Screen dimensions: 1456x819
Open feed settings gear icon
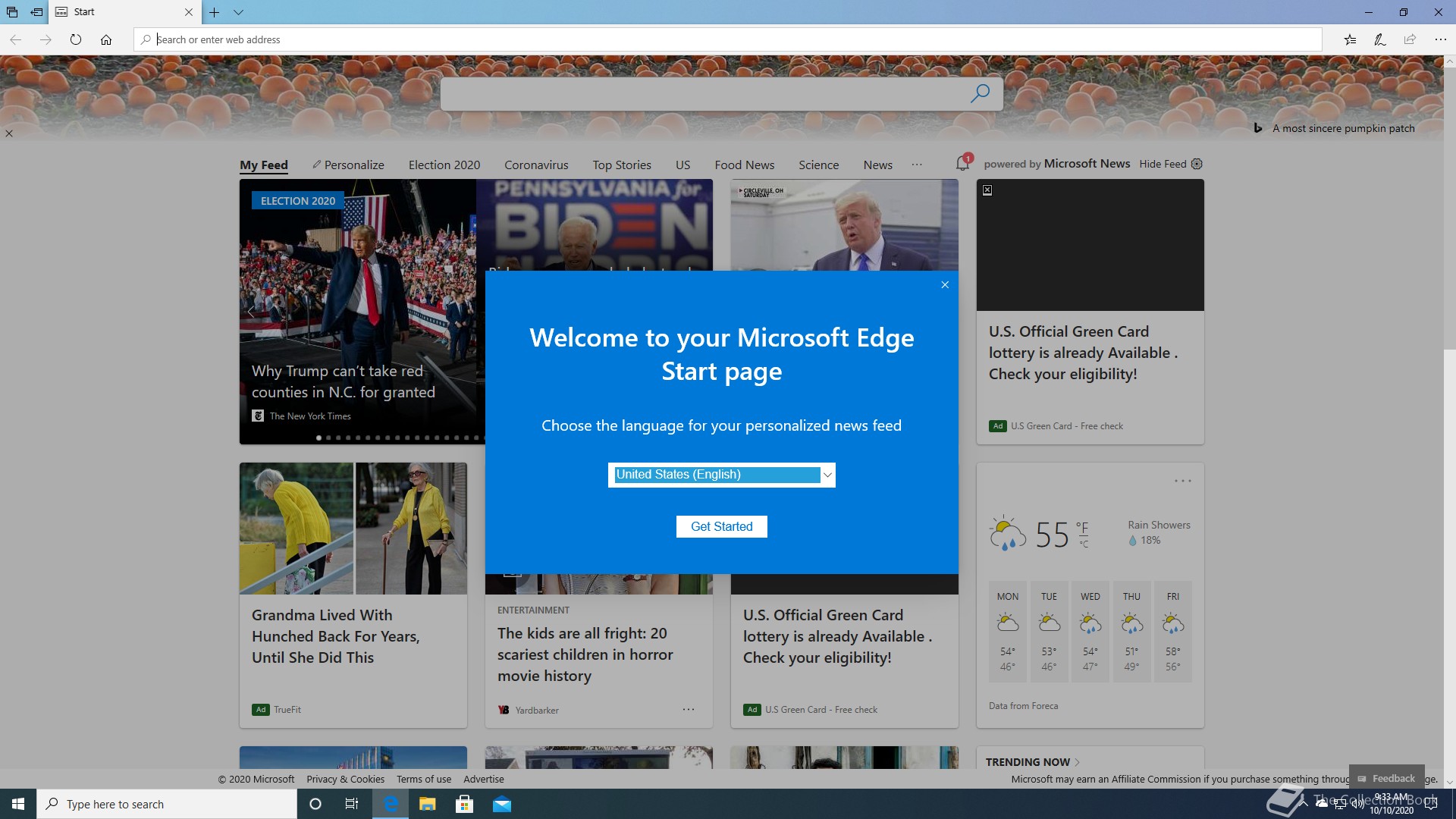pos(1197,164)
